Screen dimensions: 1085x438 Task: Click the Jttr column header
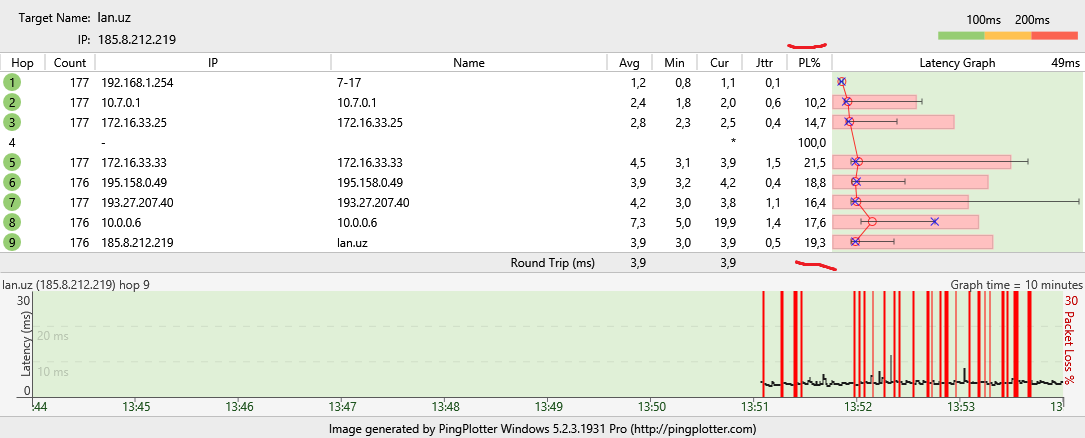click(x=764, y=63)
